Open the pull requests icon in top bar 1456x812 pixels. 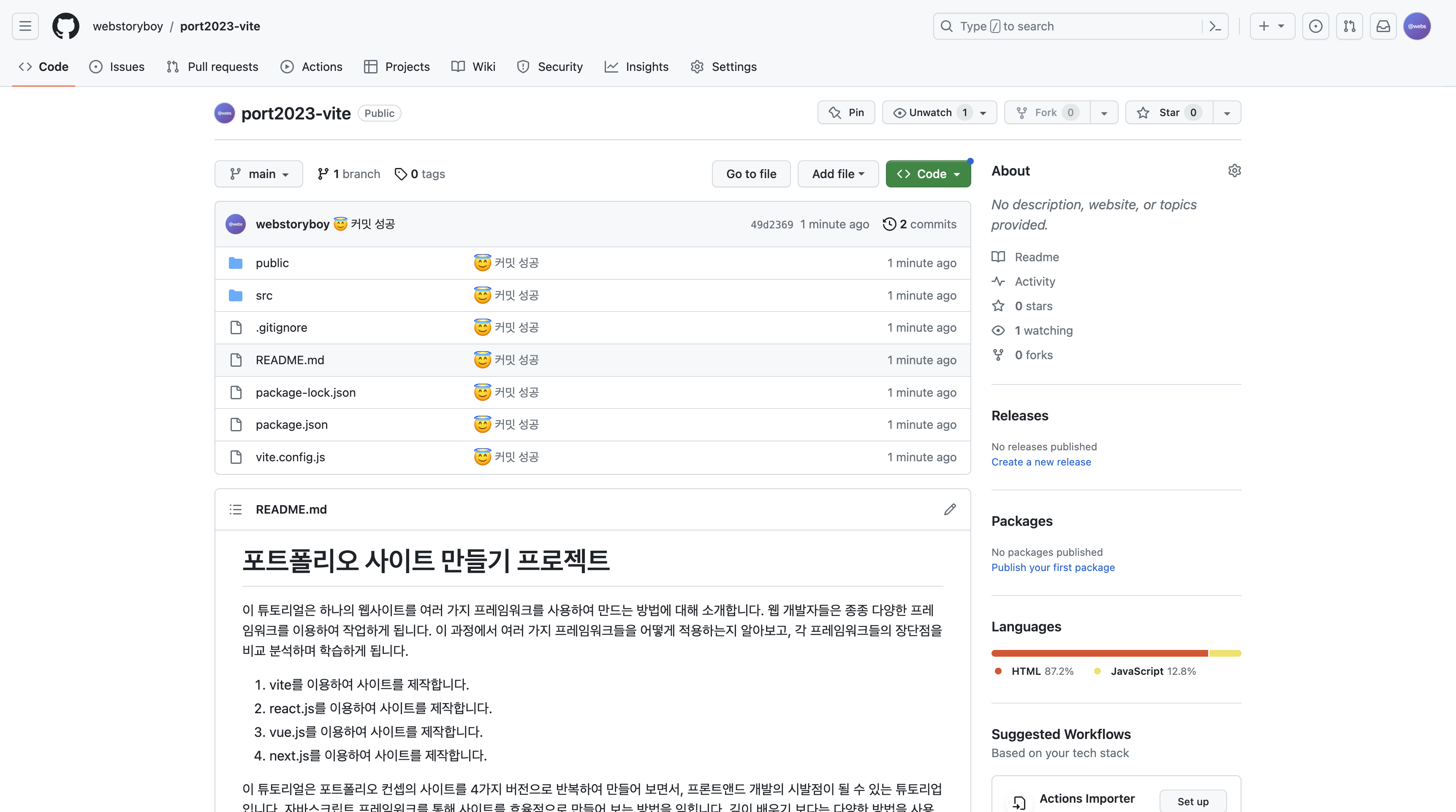click(x=1349, y=26)
